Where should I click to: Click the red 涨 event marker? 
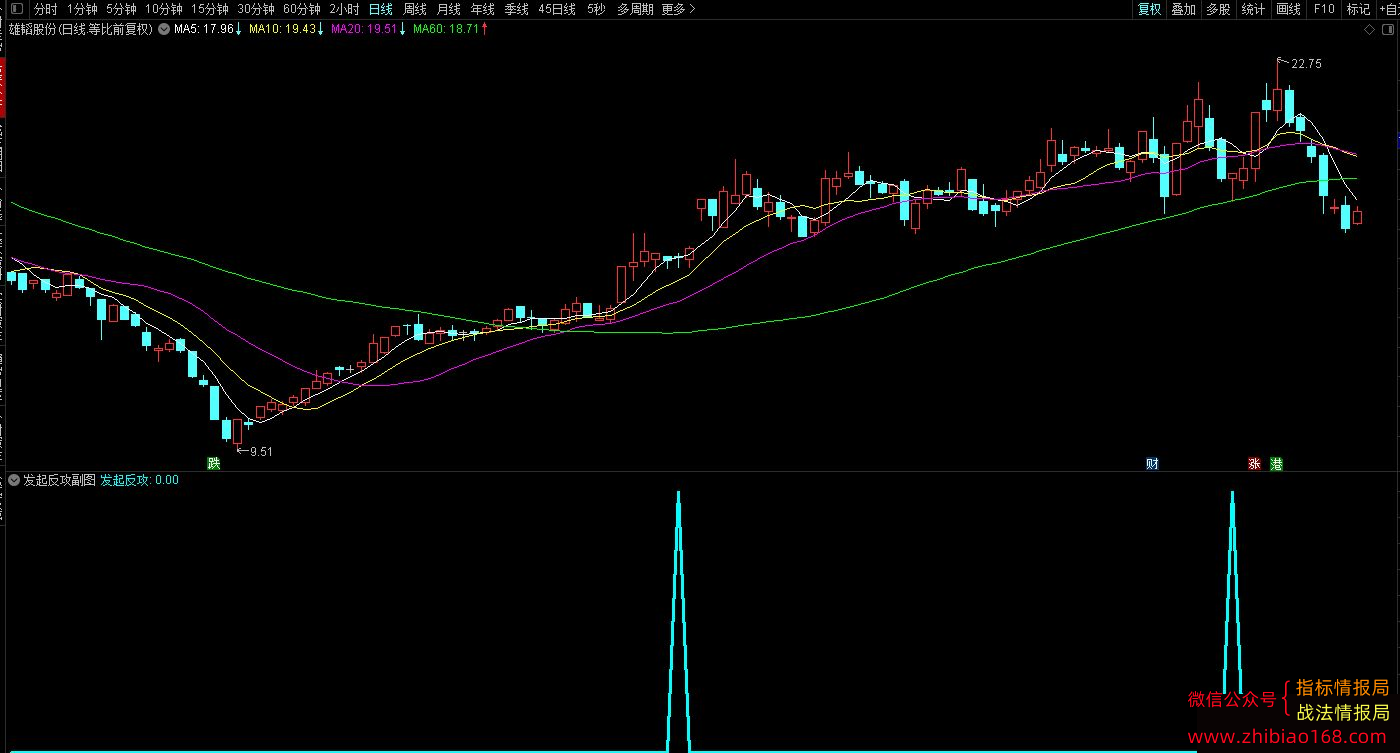pos(1254,463)
